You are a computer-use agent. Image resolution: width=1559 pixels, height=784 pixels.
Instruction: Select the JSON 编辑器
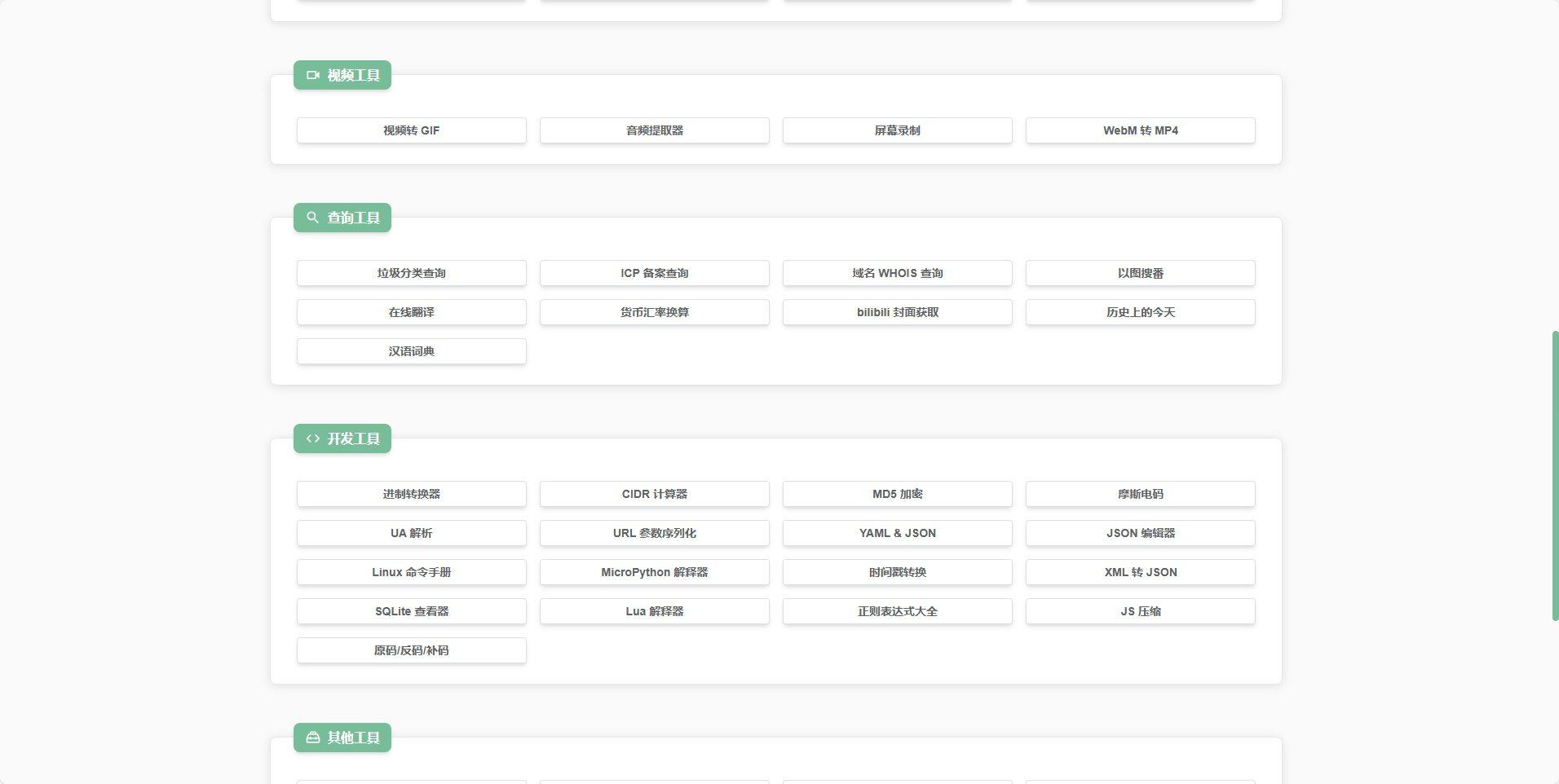pos(1140,533)
